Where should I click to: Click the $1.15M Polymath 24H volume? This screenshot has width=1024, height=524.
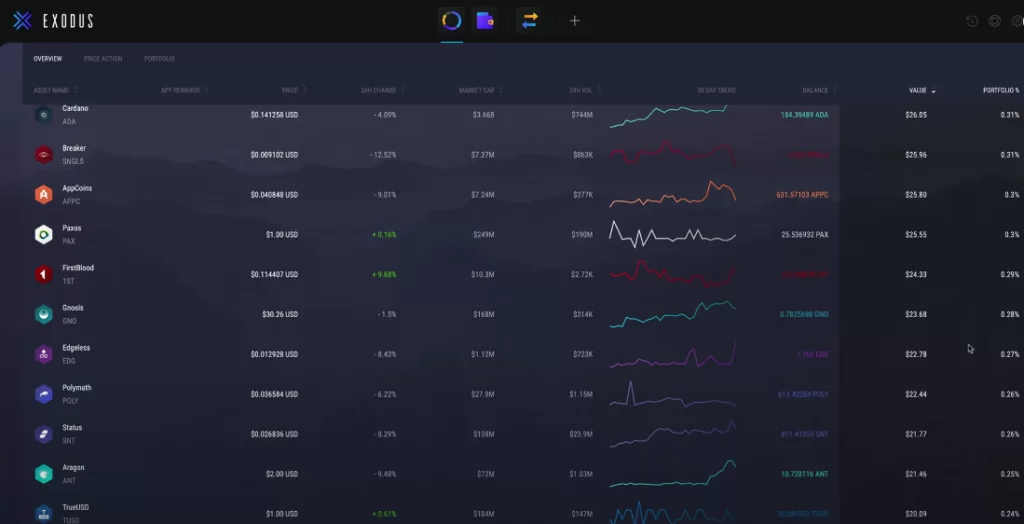click(581, 394)
